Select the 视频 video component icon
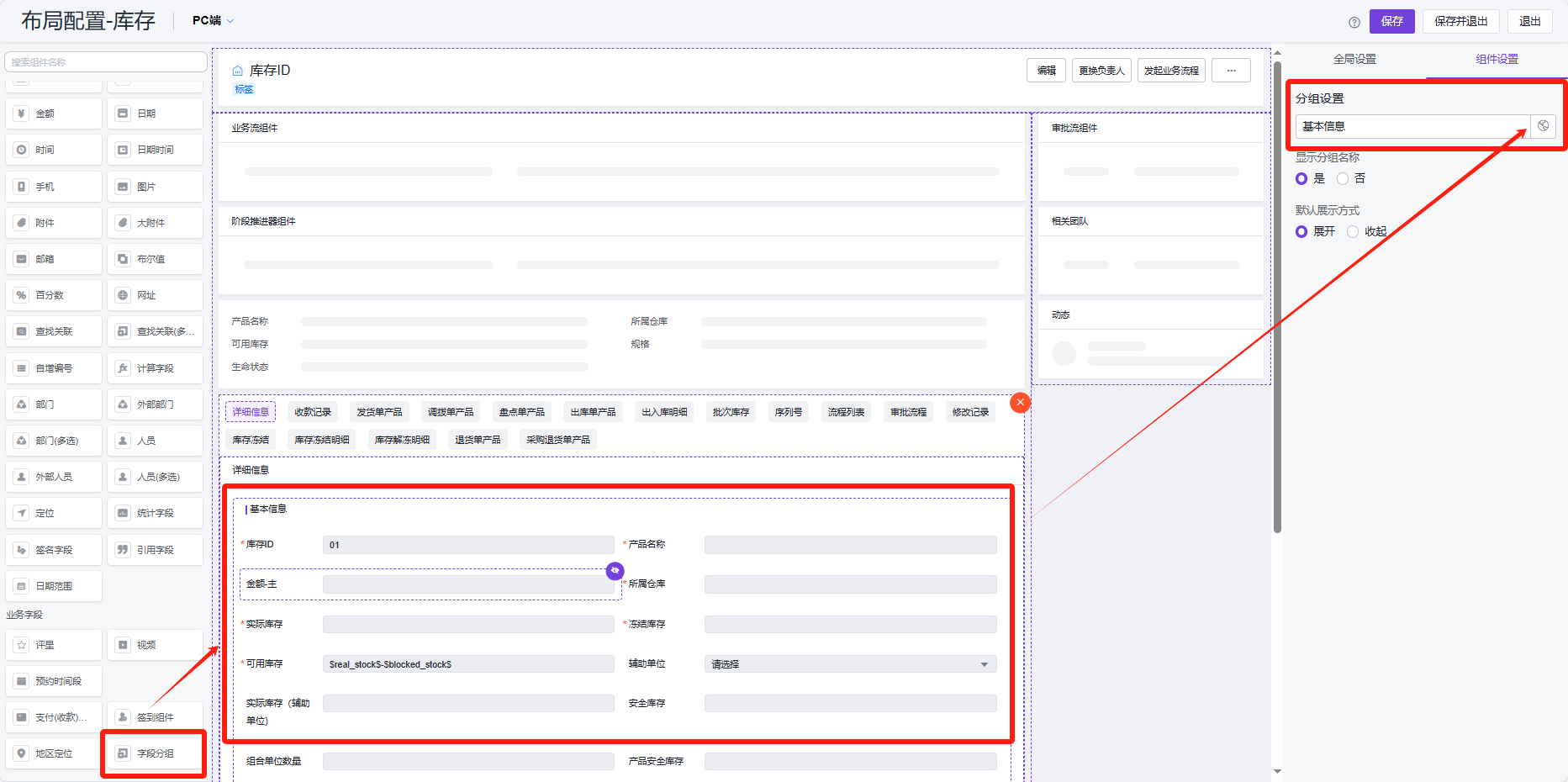This screenshot has width=1568, height=782. pos(123,645)
